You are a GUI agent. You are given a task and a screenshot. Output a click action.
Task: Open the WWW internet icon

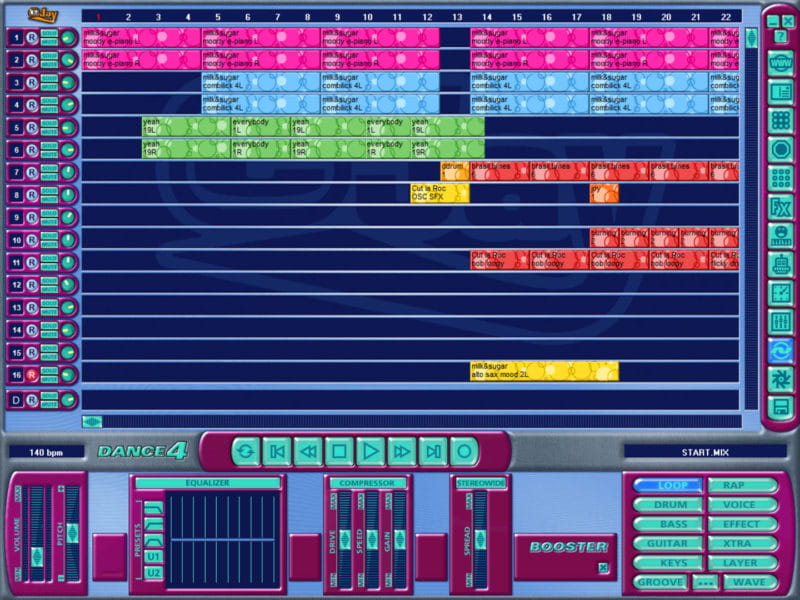click(x=781, y=63)
